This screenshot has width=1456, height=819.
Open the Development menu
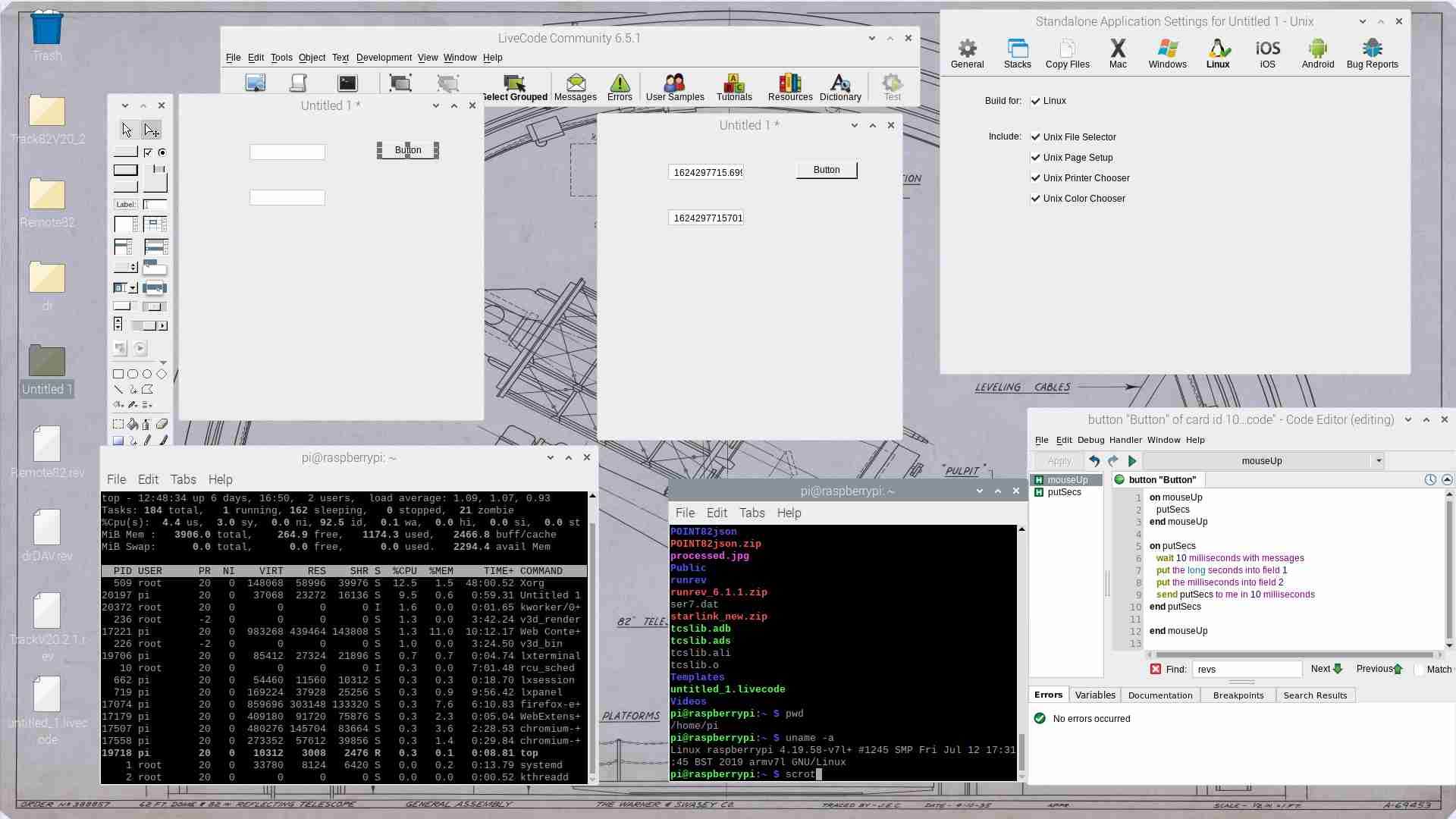pyautogui.click(x=384, y=58)
